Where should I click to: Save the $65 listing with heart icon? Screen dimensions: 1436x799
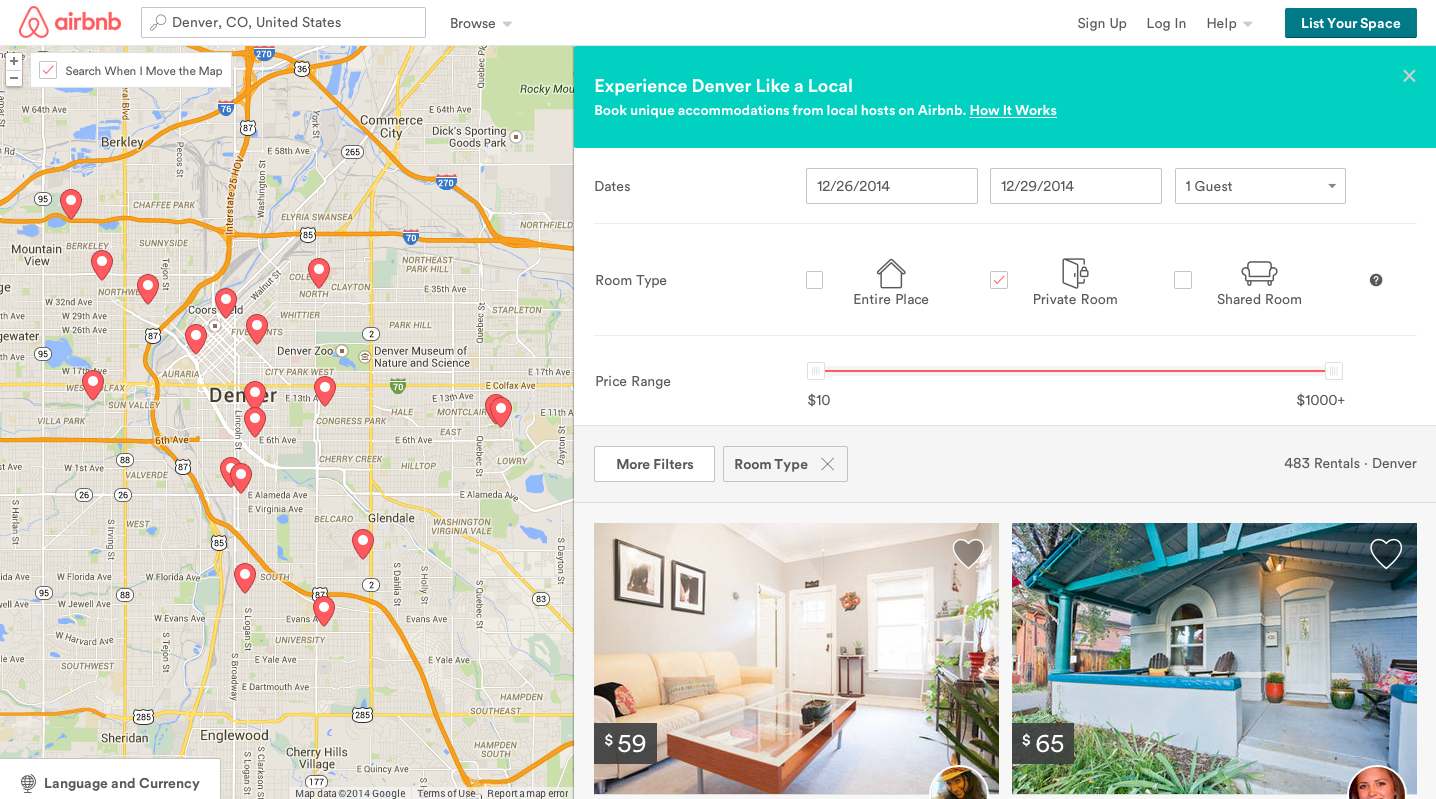click(1386, 553)
